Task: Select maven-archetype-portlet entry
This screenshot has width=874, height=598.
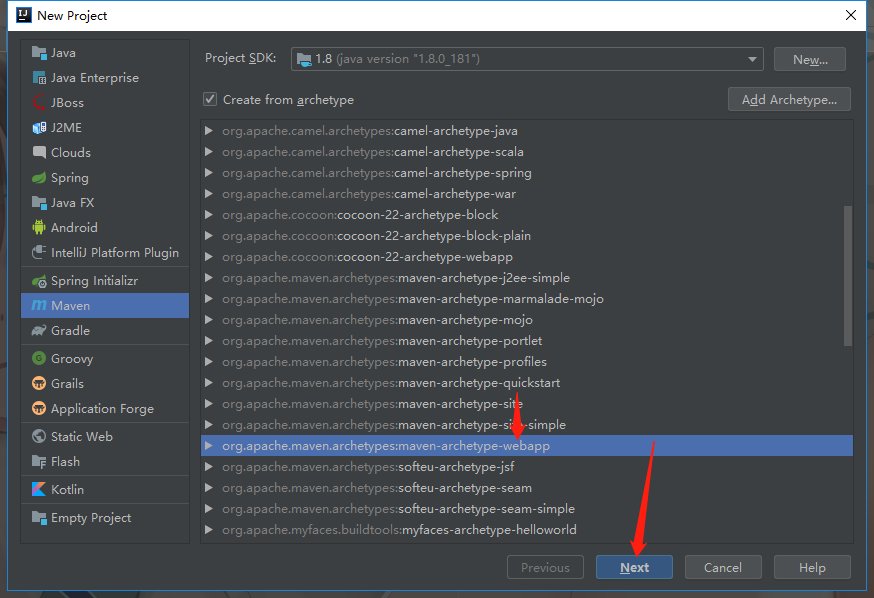Action: coord(527,341)
